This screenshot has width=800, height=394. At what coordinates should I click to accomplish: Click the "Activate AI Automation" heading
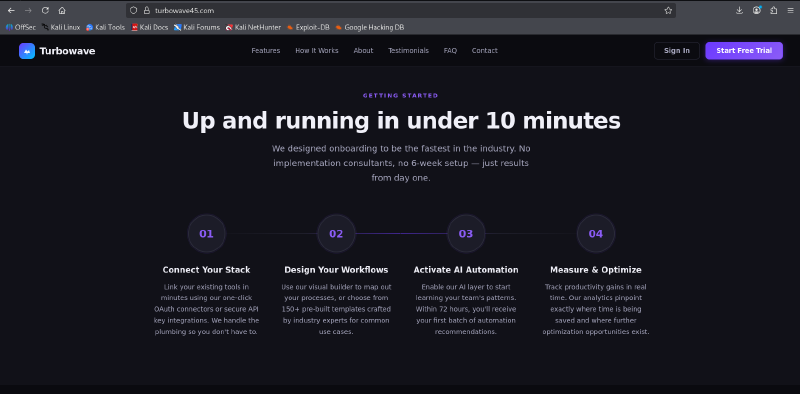(x=466, y=269)
